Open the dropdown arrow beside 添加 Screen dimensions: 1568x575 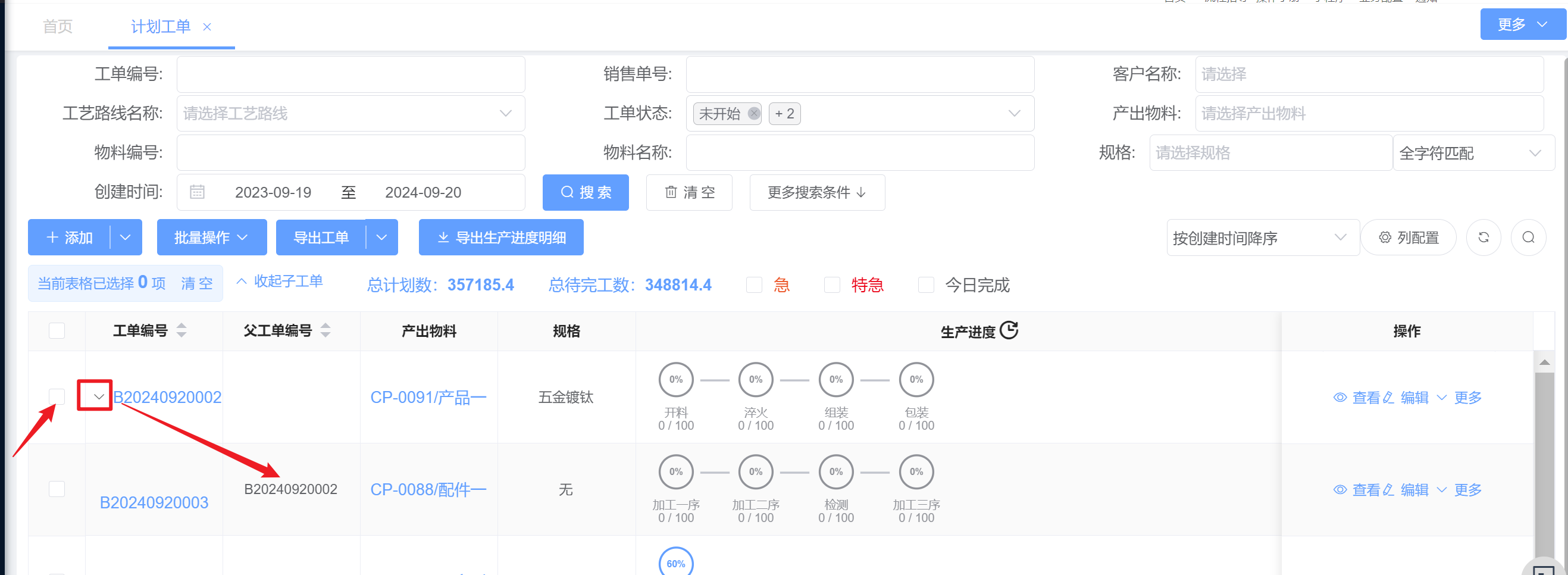pos(126,237)
